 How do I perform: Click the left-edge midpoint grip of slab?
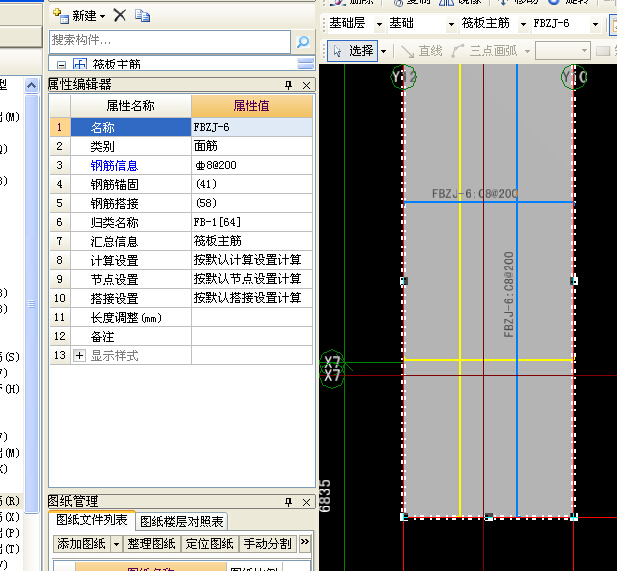tap(404, 281)
